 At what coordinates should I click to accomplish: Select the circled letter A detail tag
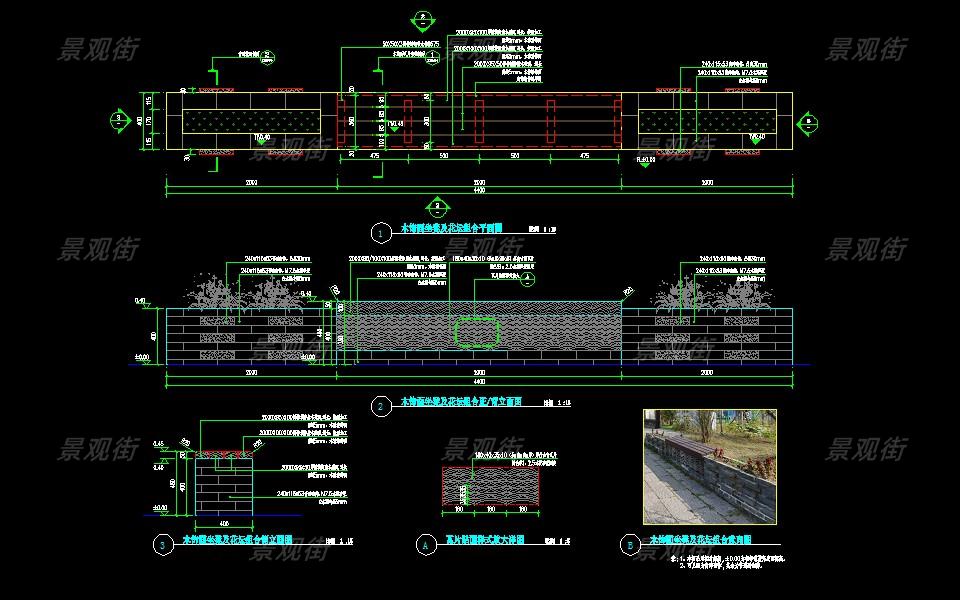click(x=426, y=545)
